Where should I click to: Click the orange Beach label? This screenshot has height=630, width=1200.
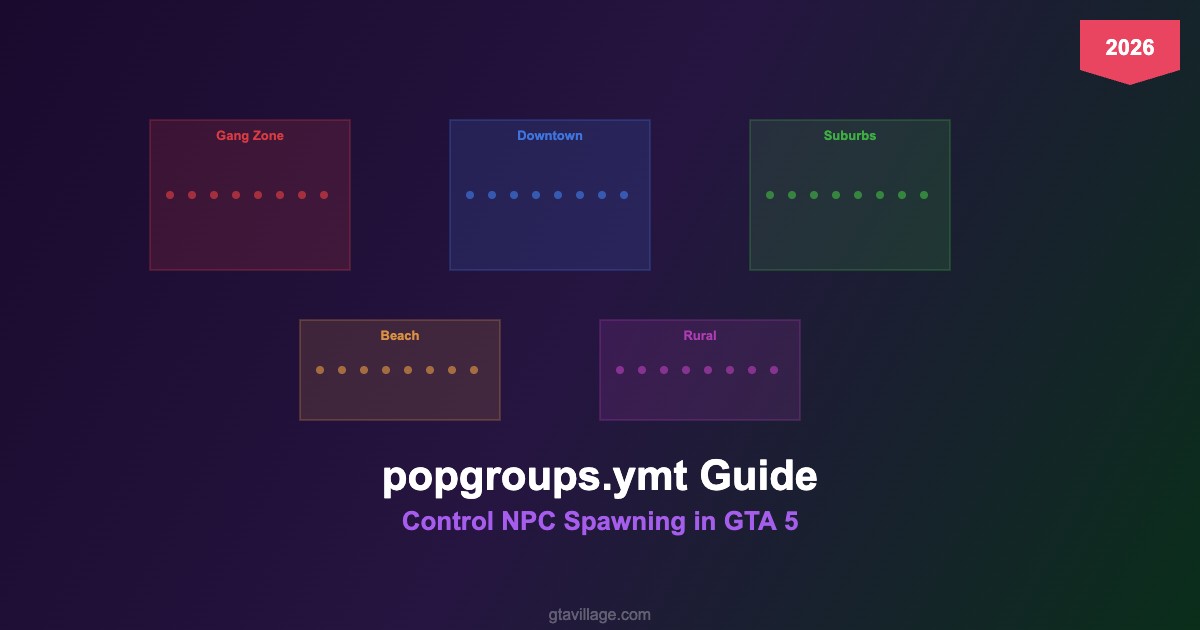(400, 336)
